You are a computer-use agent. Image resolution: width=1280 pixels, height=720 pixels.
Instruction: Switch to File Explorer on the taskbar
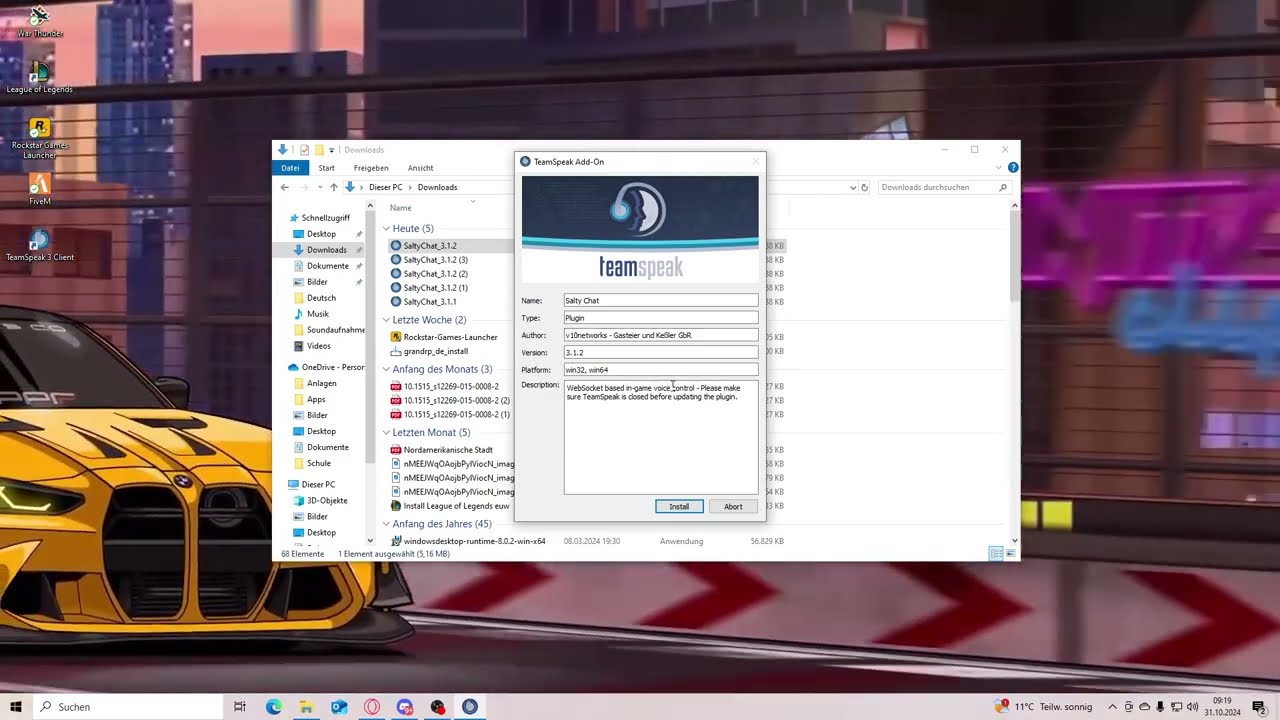click(306, 707)
